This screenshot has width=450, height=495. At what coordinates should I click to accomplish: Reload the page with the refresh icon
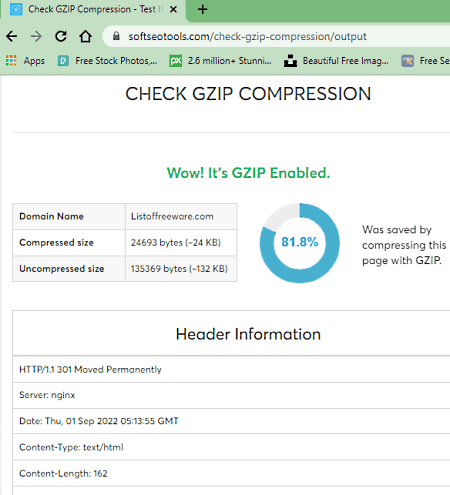point(61,36)
